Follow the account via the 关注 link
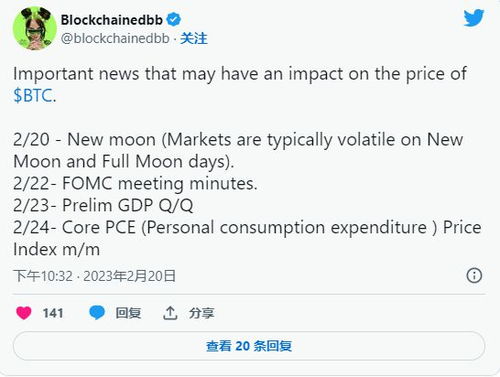 point(194,38)
